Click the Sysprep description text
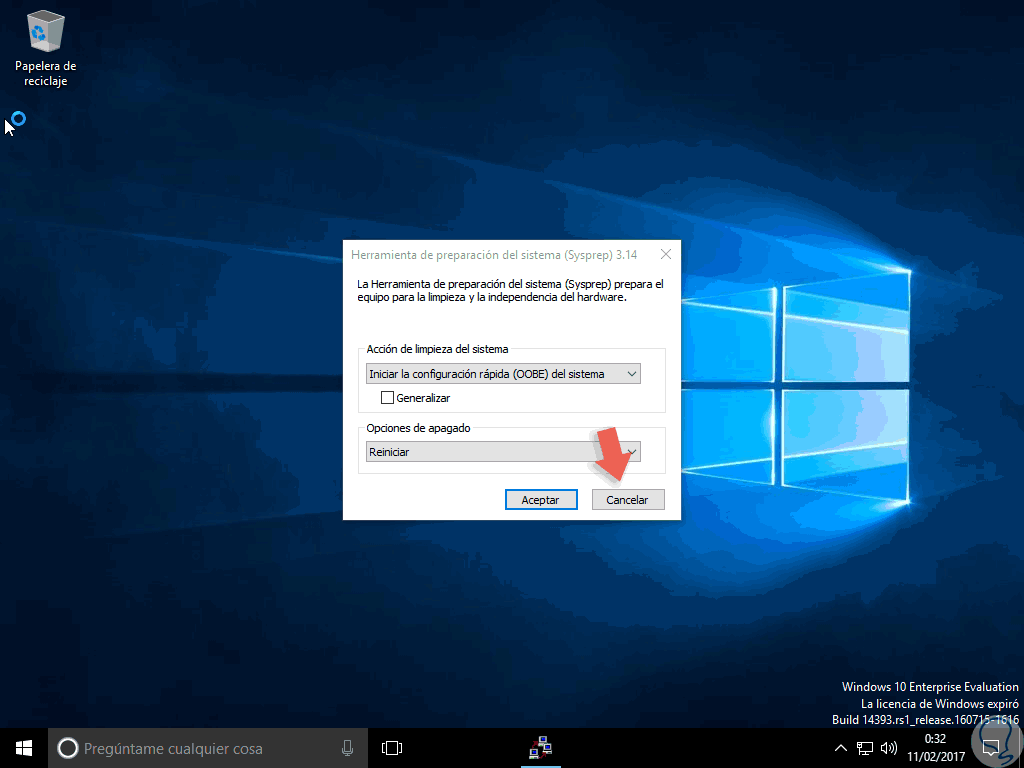The width and height of the screenshot is (1024, 768). [510, 291]
